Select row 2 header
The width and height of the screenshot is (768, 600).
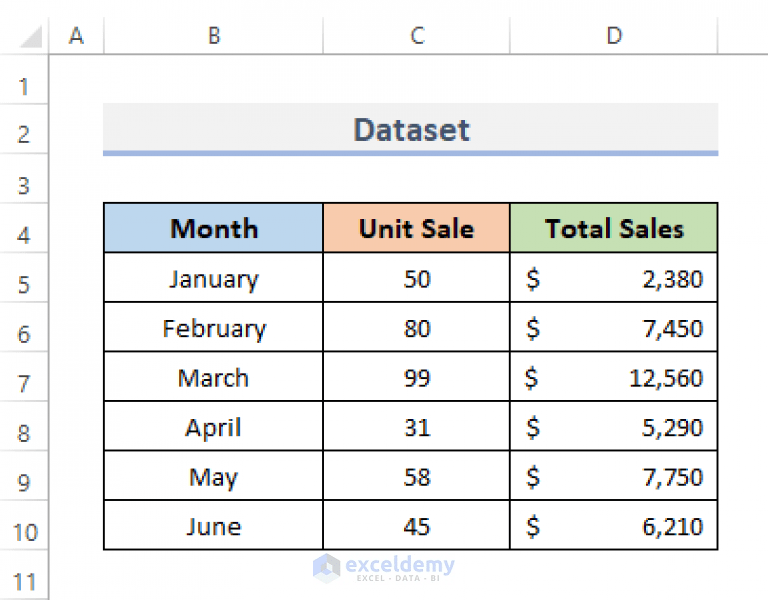coord(25,135)
